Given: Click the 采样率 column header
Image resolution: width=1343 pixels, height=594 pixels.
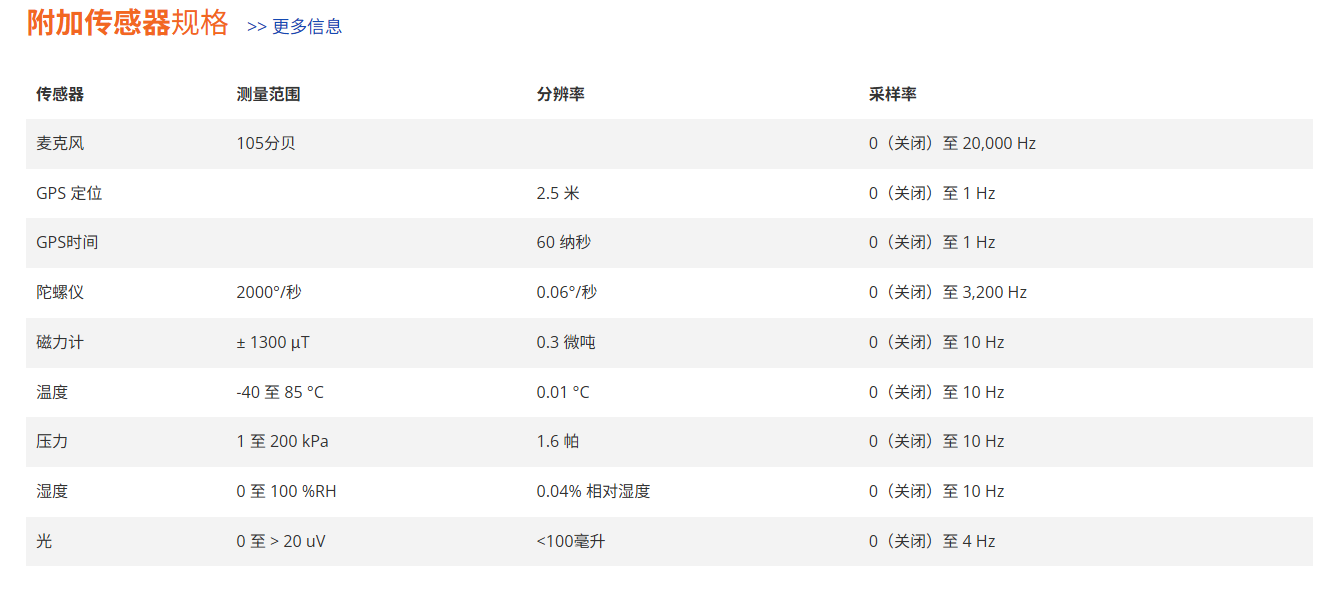Looking at the screenshot, I should (892, 94).
